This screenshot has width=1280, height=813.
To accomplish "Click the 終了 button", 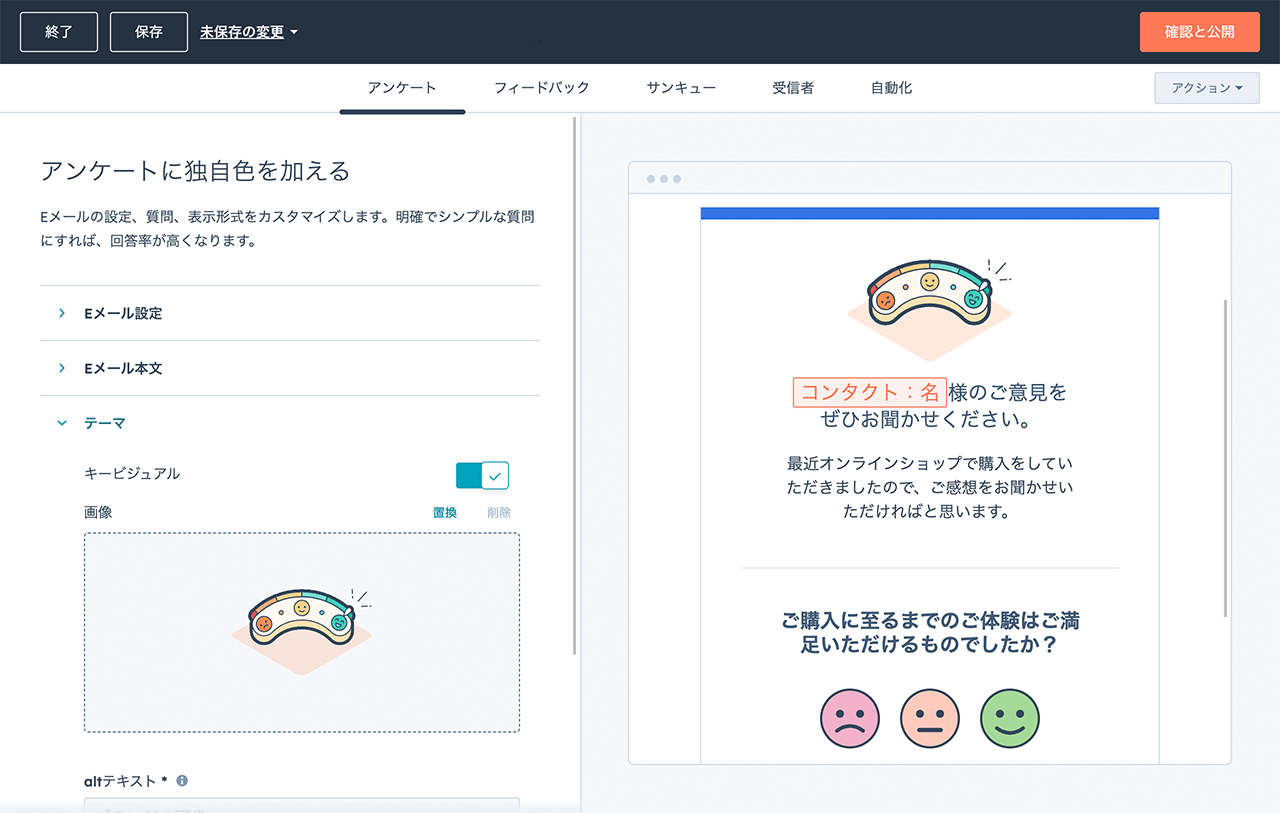I will 59,32.
